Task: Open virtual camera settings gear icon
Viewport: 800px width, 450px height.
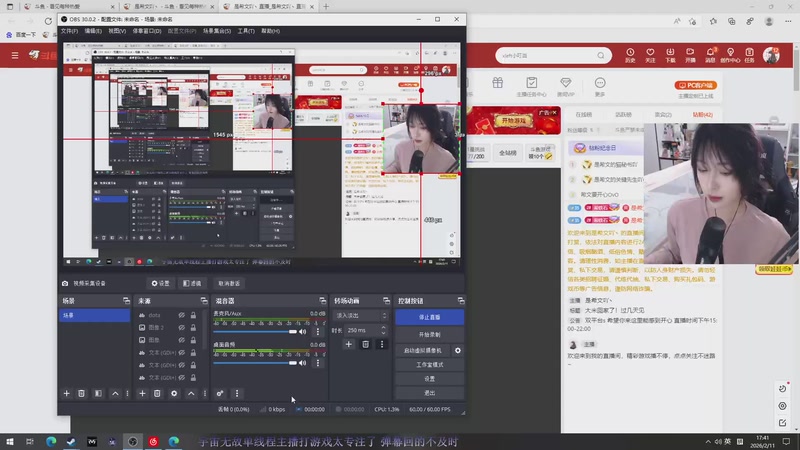Action: tap(458, 351)
